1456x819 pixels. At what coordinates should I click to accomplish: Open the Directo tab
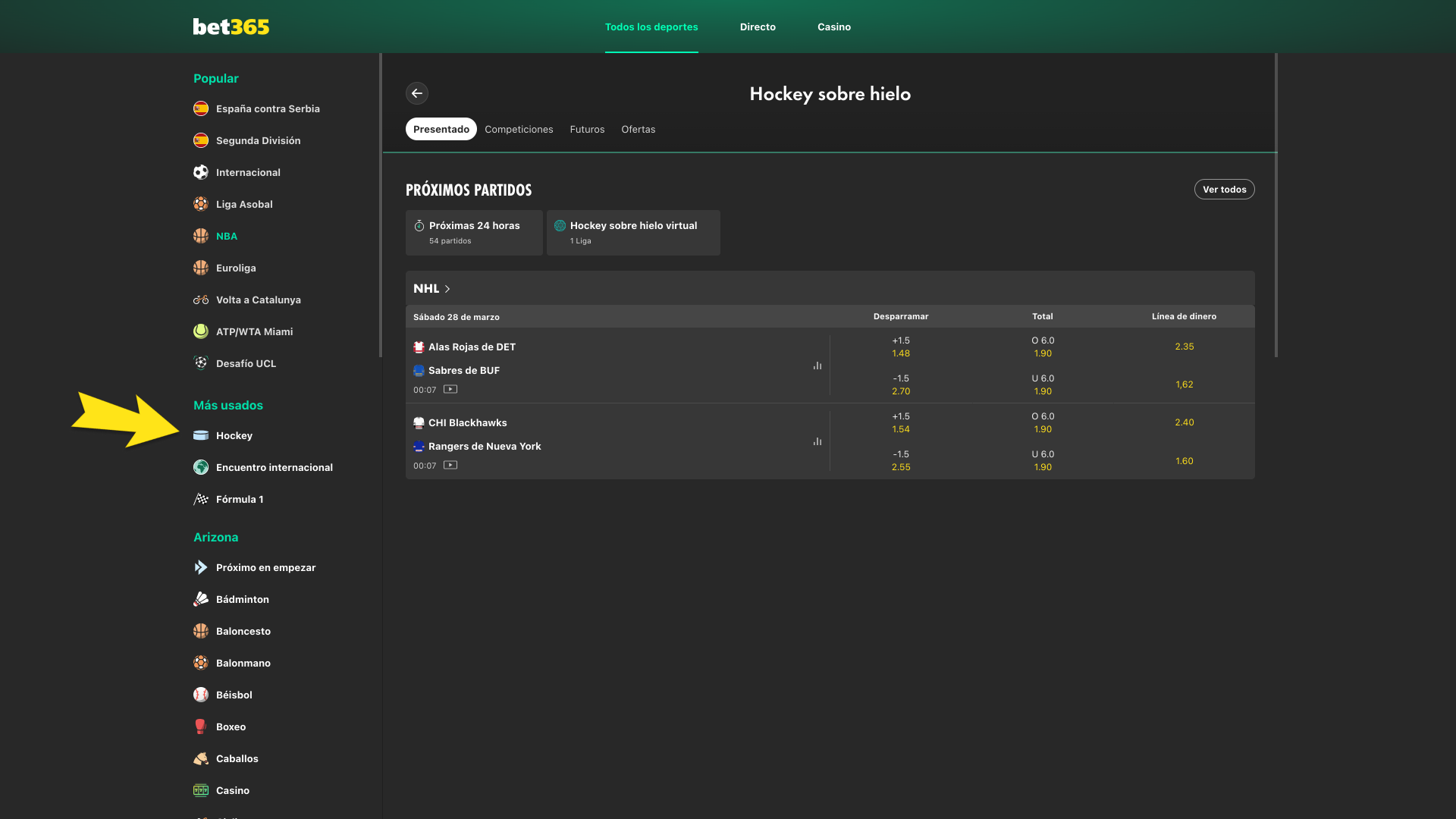tap(758, 27)
